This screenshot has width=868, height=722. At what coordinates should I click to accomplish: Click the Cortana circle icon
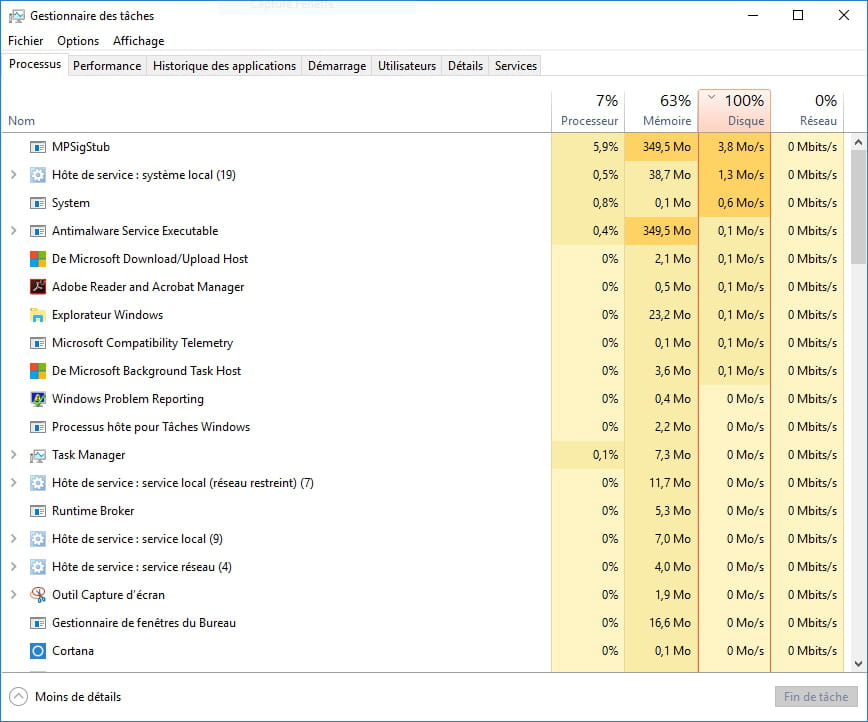[x=38, y=651]
